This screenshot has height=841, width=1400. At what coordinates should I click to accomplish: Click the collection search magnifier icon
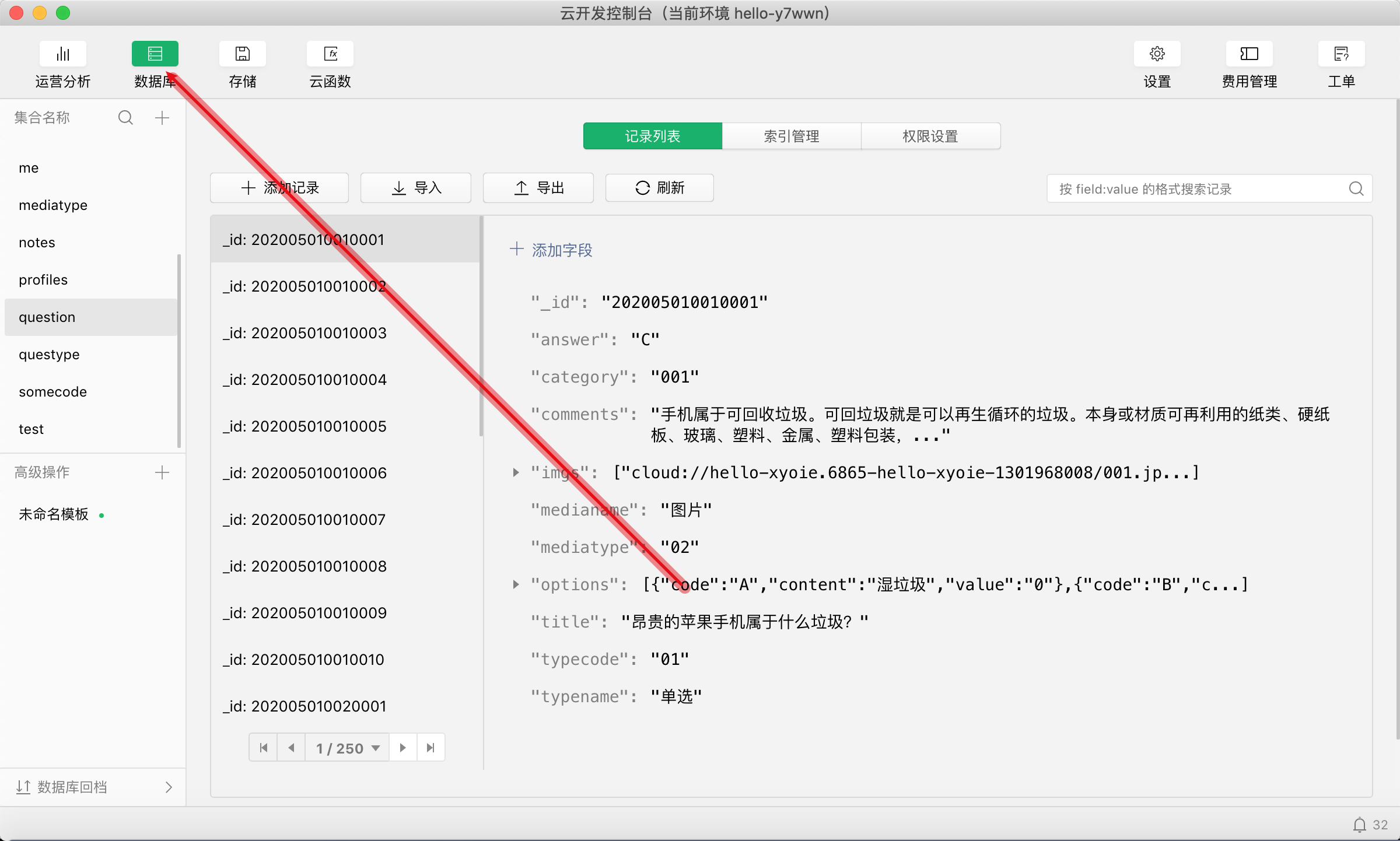pos(125,118)
